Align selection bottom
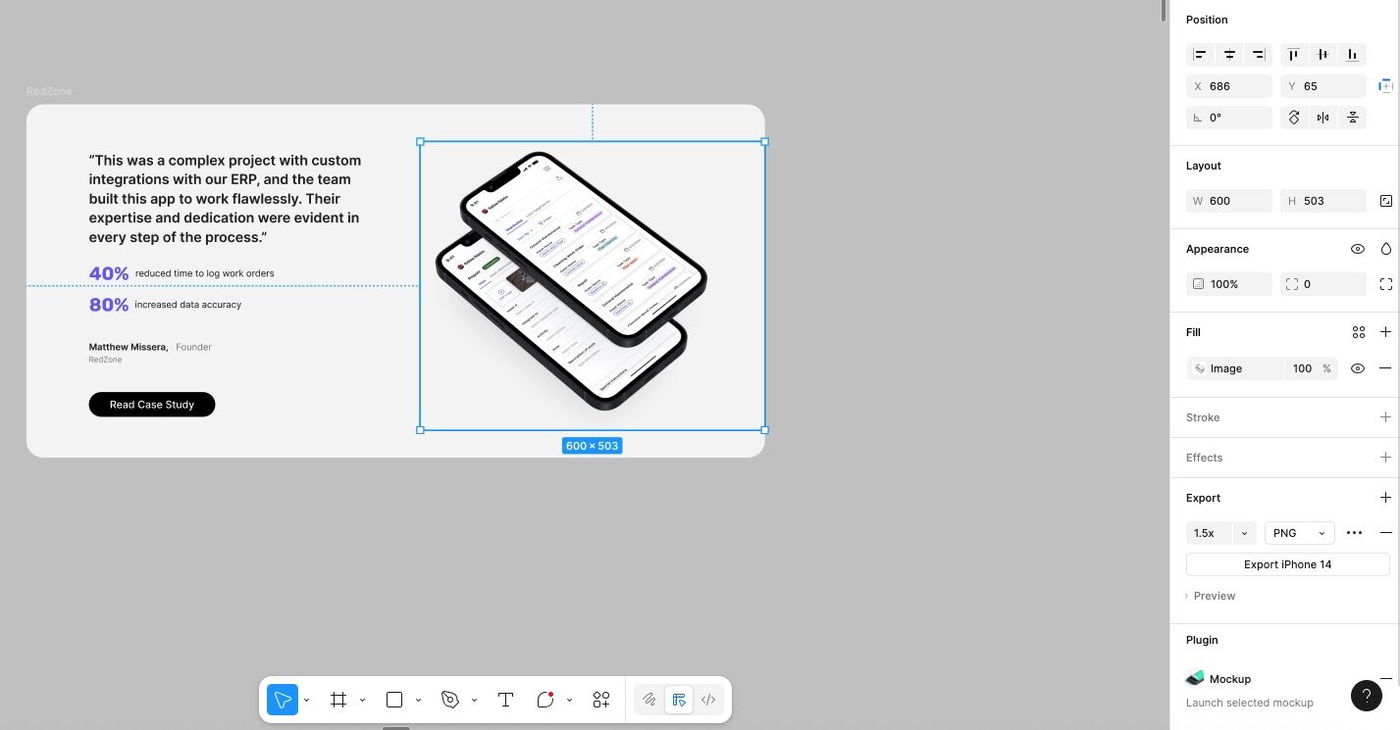The image size is (1400, 730). [1352, 55]
